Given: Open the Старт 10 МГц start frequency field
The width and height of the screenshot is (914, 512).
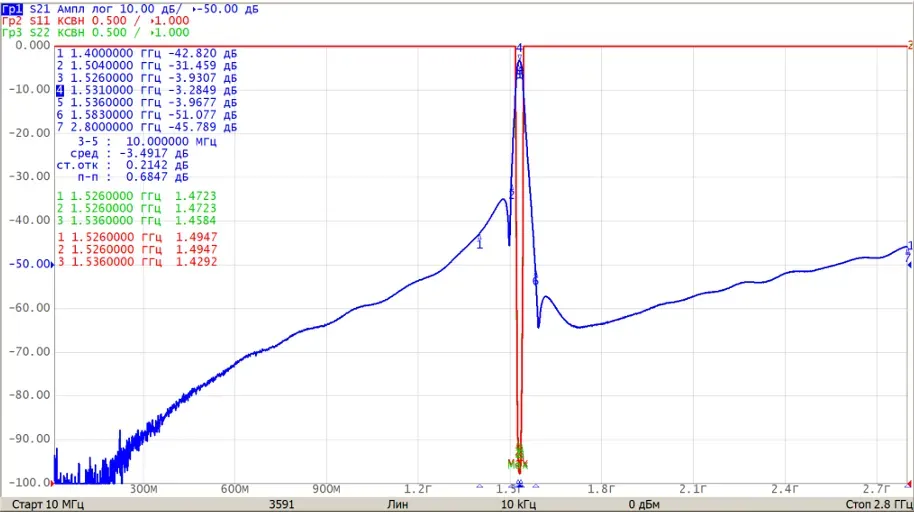Looking at the screenshot, I should (x=48, y=504).
